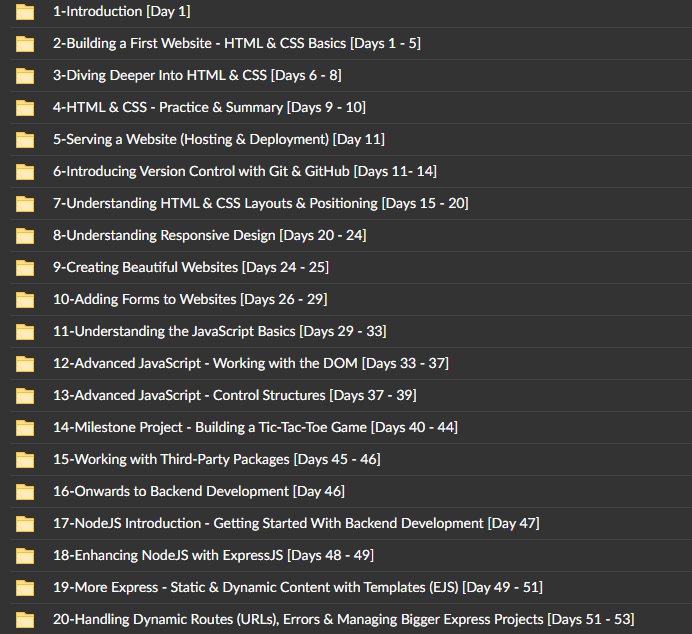Click folder icon for 16-Onwards to Backend Development
This screenshot has width=692, height=634.
click(x=25, y=491)
